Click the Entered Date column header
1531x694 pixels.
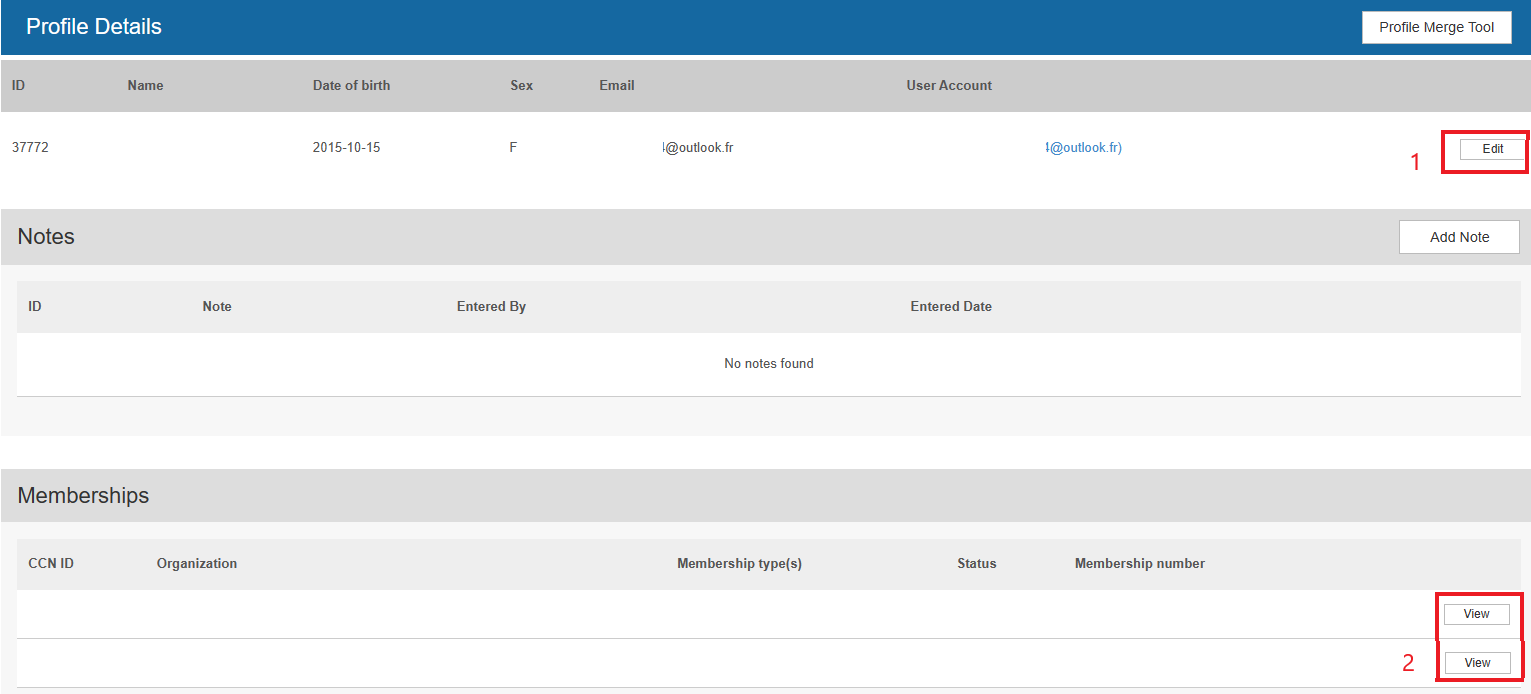coord(950,307)
